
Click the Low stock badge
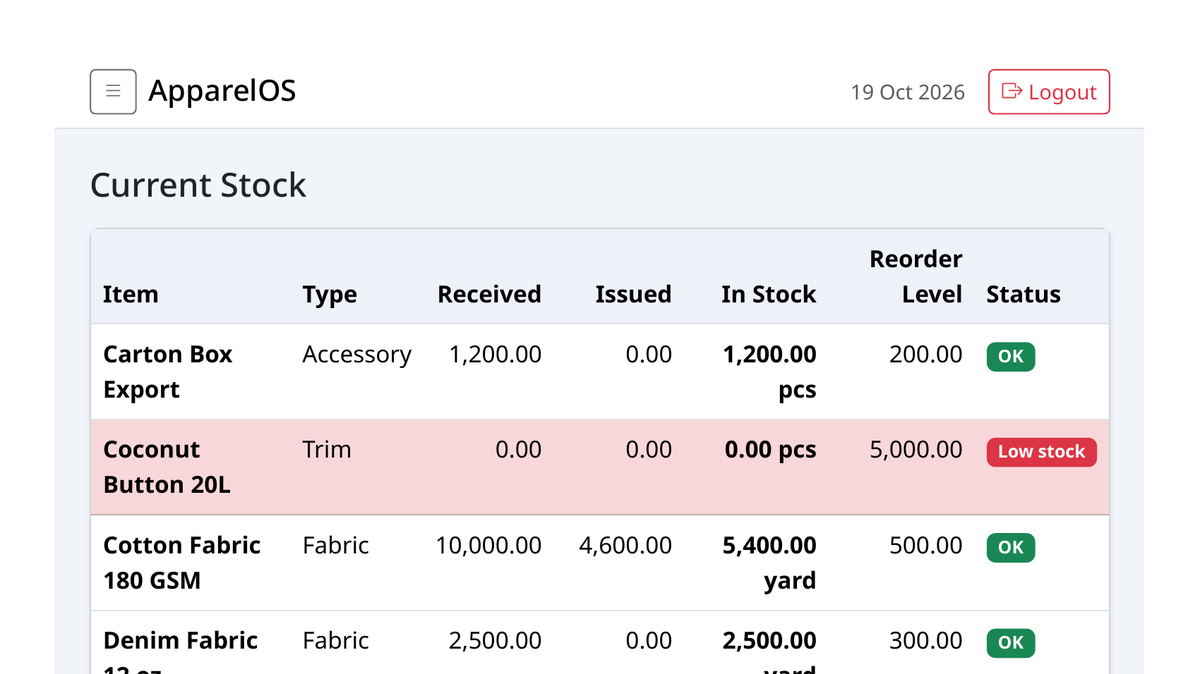coord(1042,452)
